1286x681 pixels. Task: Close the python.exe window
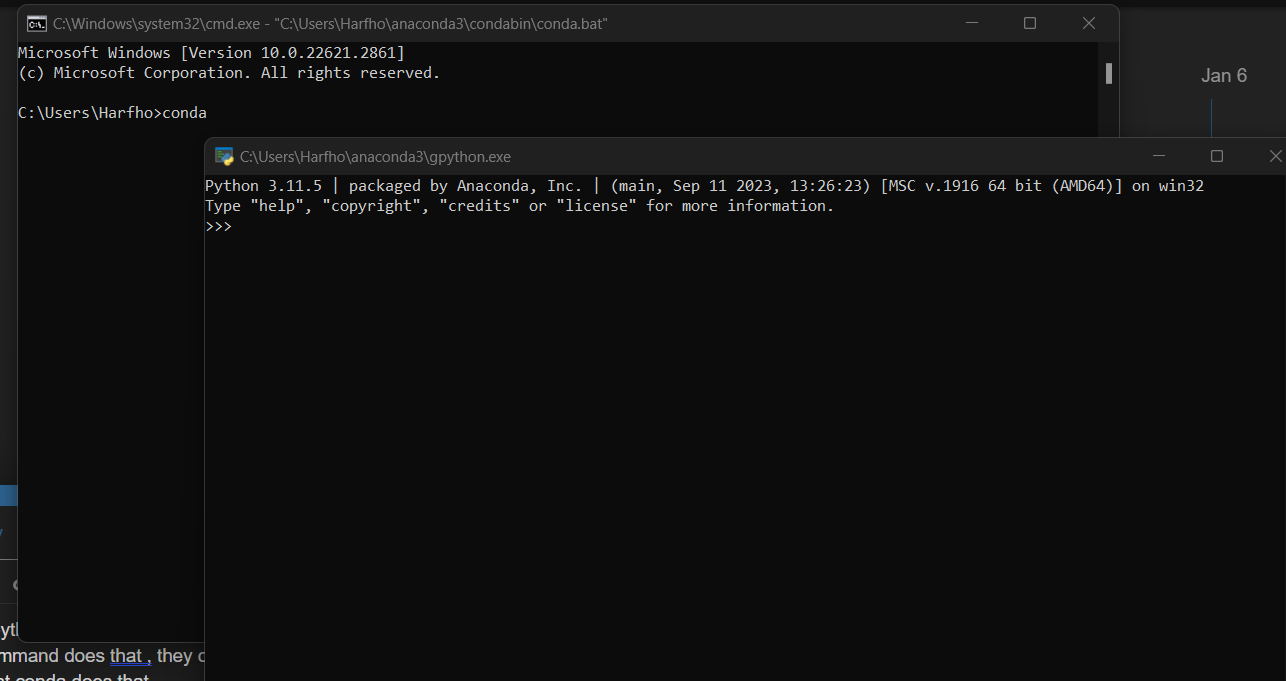click(x=1275, y=156)
